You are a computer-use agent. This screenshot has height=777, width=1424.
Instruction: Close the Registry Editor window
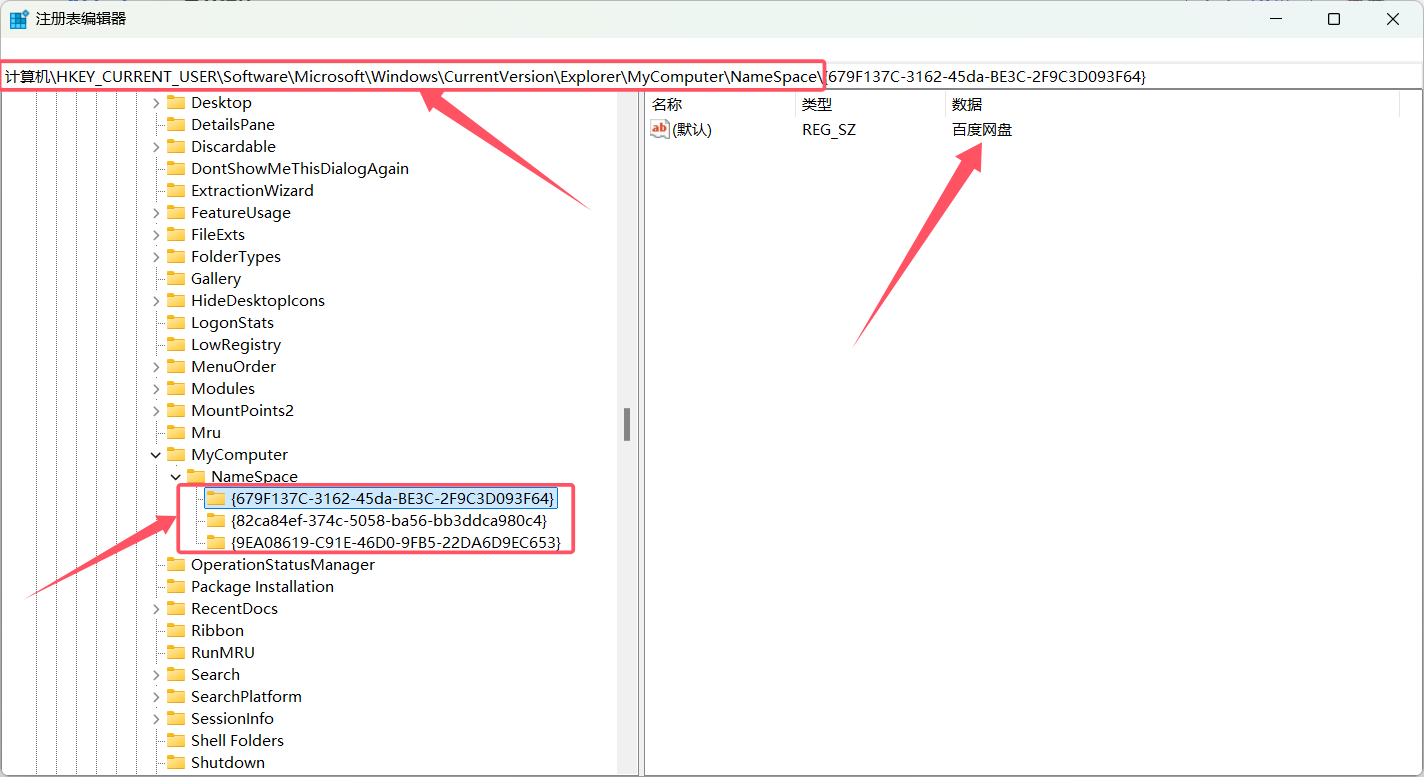pyautogui.click(x=1393, y=19)
